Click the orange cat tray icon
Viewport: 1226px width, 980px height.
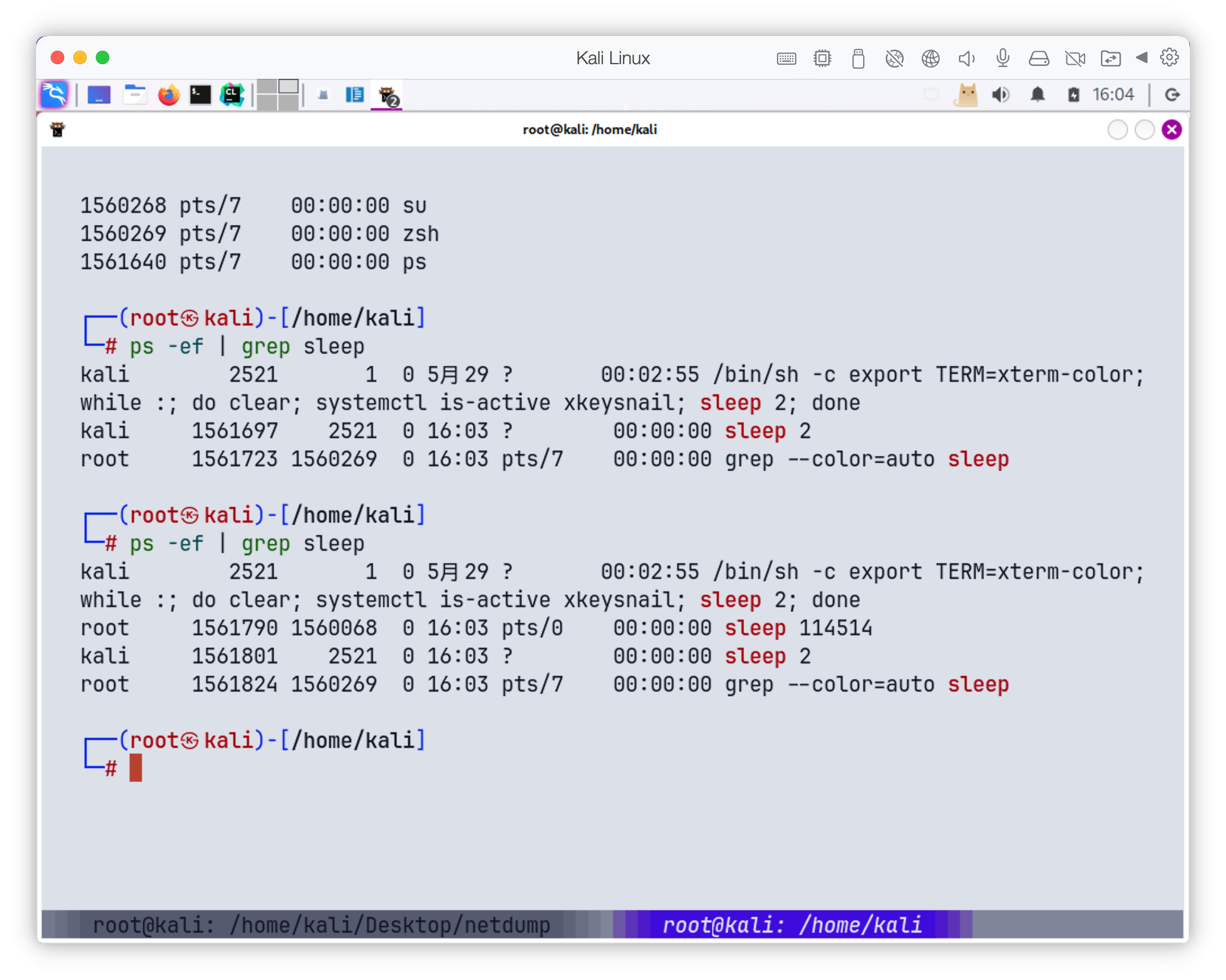pyautogui.click(x=966, y=95)
